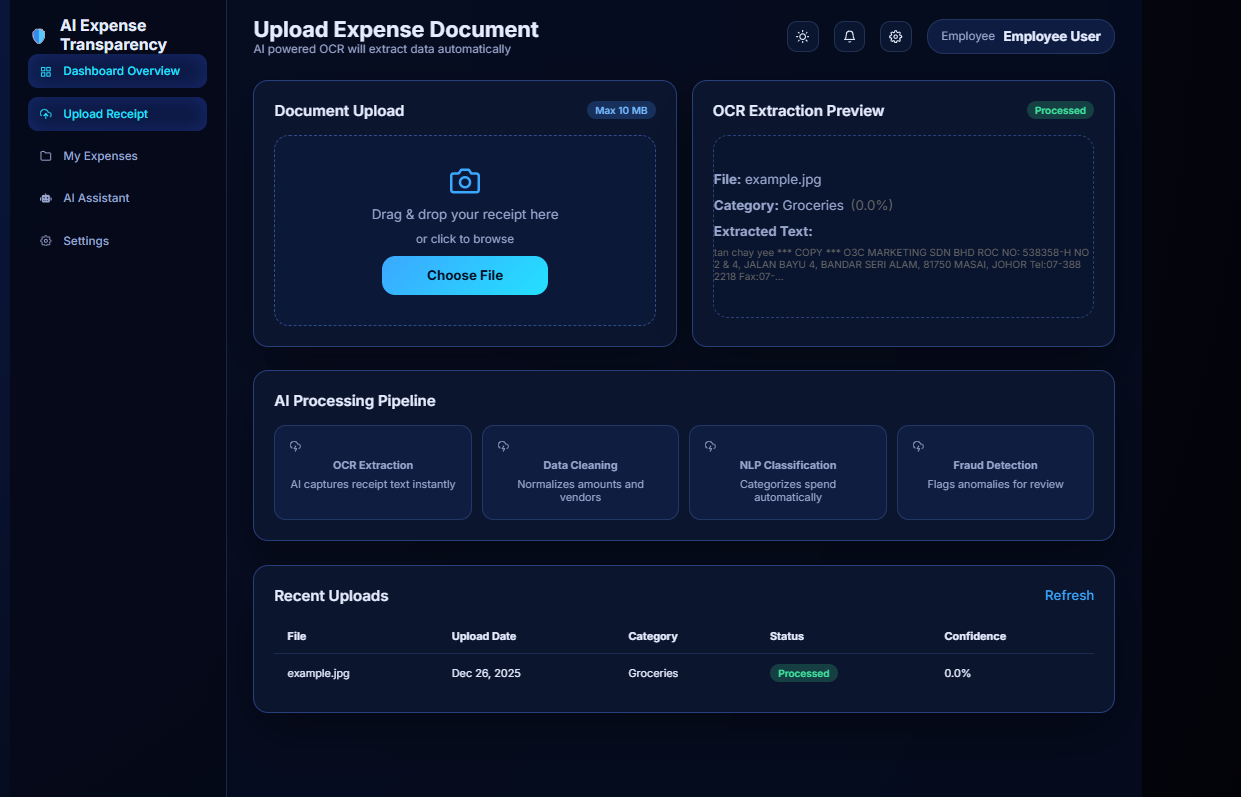Click the Choose File button
This screenshot has height=797, width=1241.
tap(465, 276)
